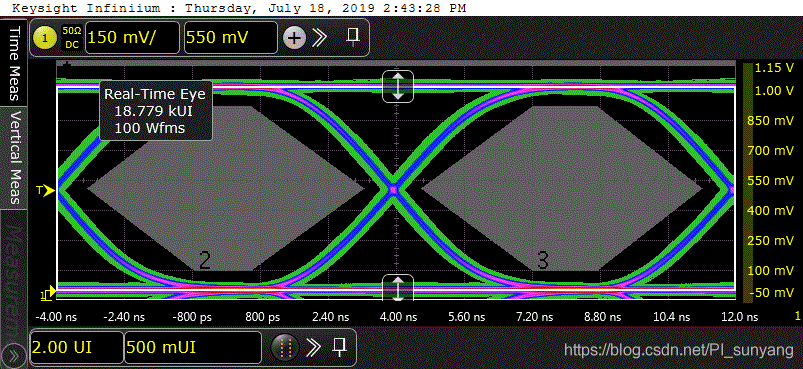Edit the 150 mV/ vertical scale field
The image size is (803, 369).
[132, 37]
